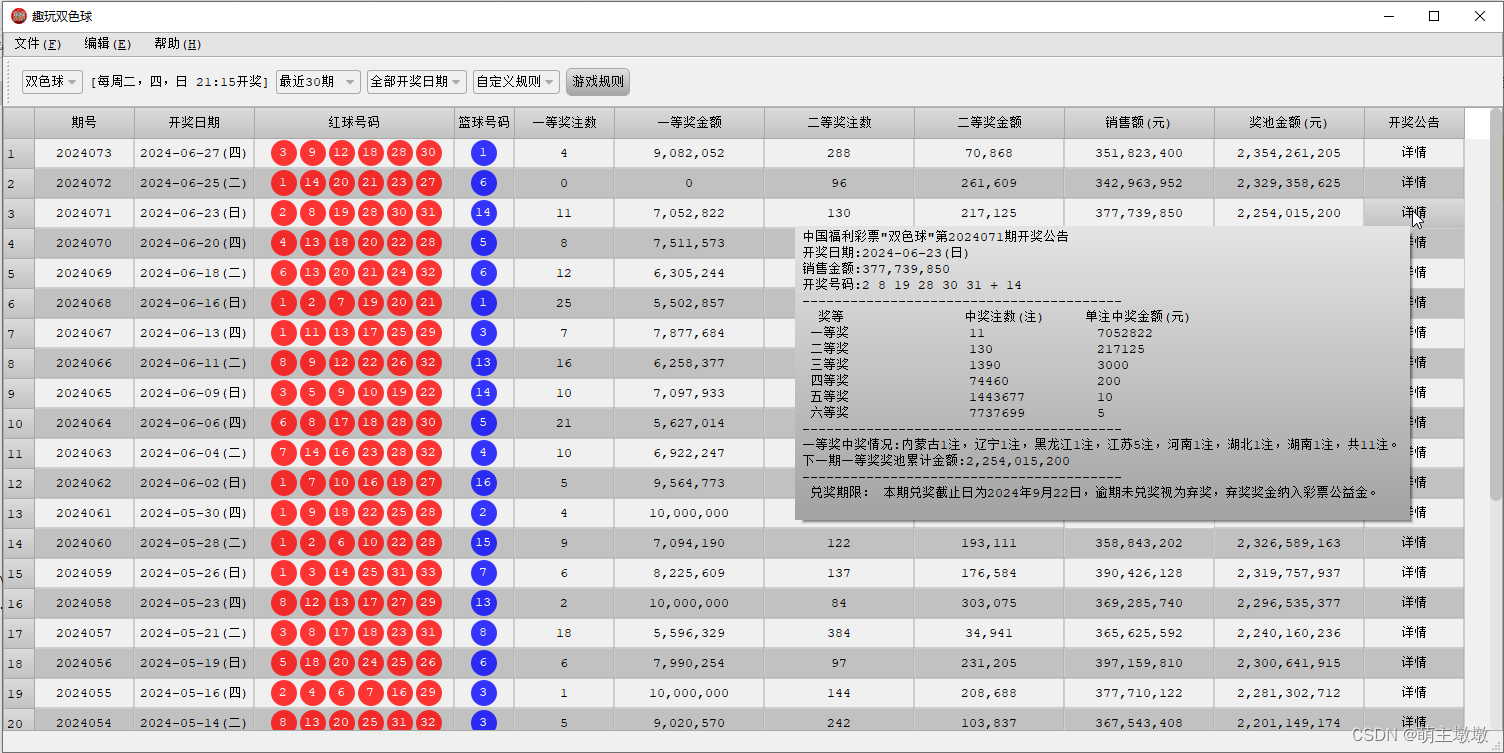Click blue ball 15 in row 2024060
The height and width of the screenshot is (753, 1504).
[483, 543]
